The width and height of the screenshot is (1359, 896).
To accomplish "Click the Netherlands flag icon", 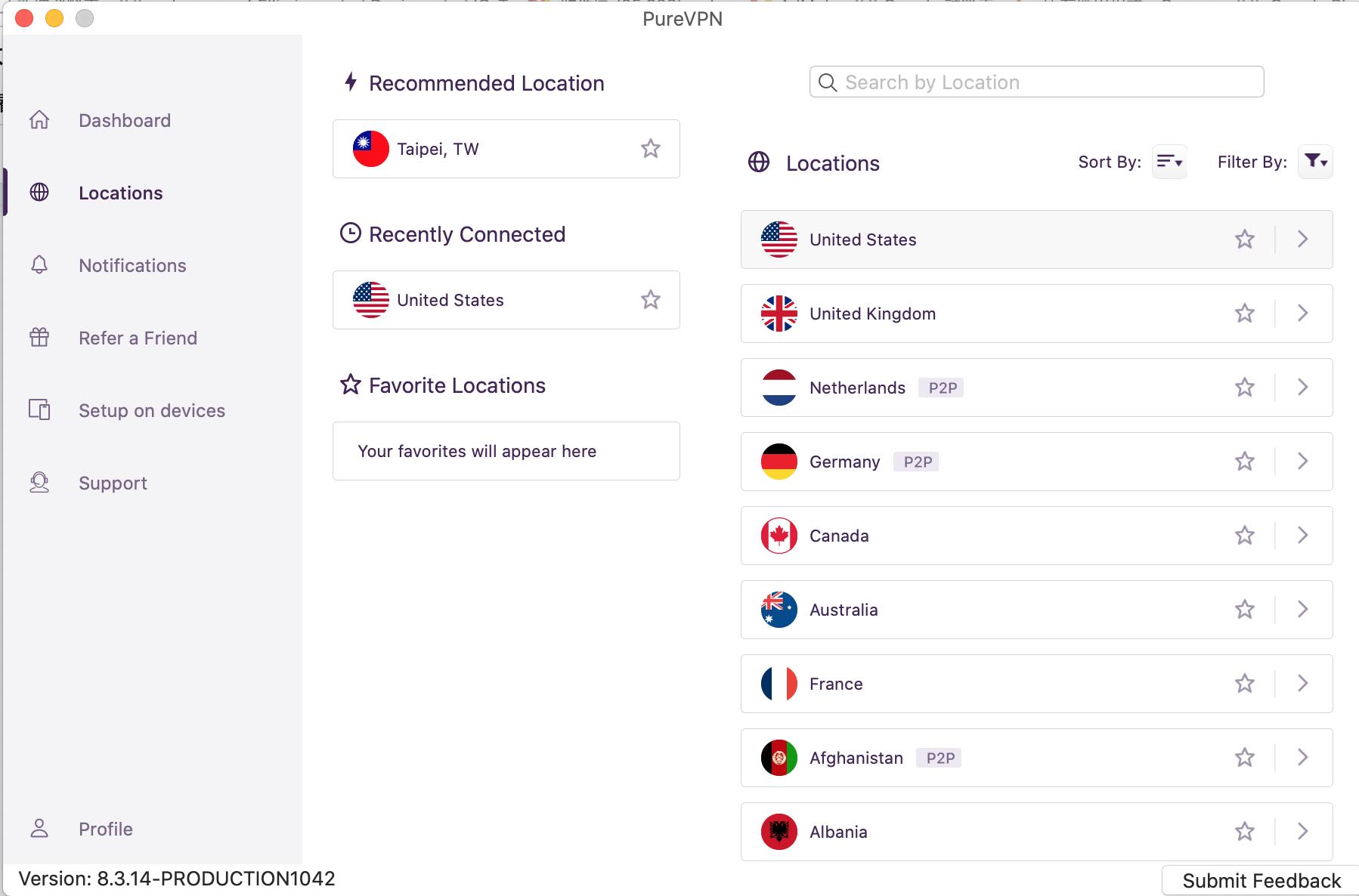I will [x=779, y=388].
